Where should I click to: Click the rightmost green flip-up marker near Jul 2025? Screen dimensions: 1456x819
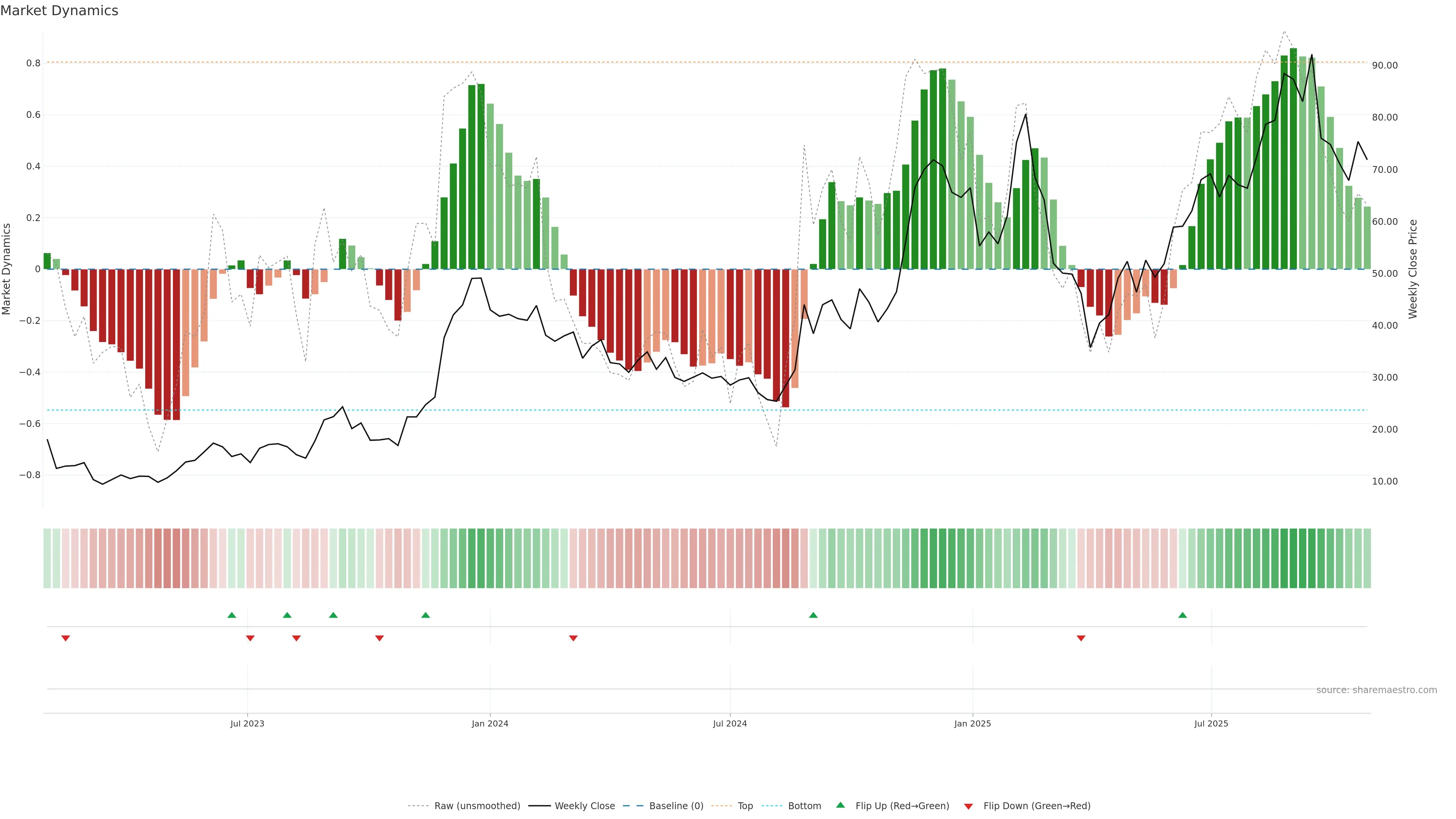tap(1183, 615)
